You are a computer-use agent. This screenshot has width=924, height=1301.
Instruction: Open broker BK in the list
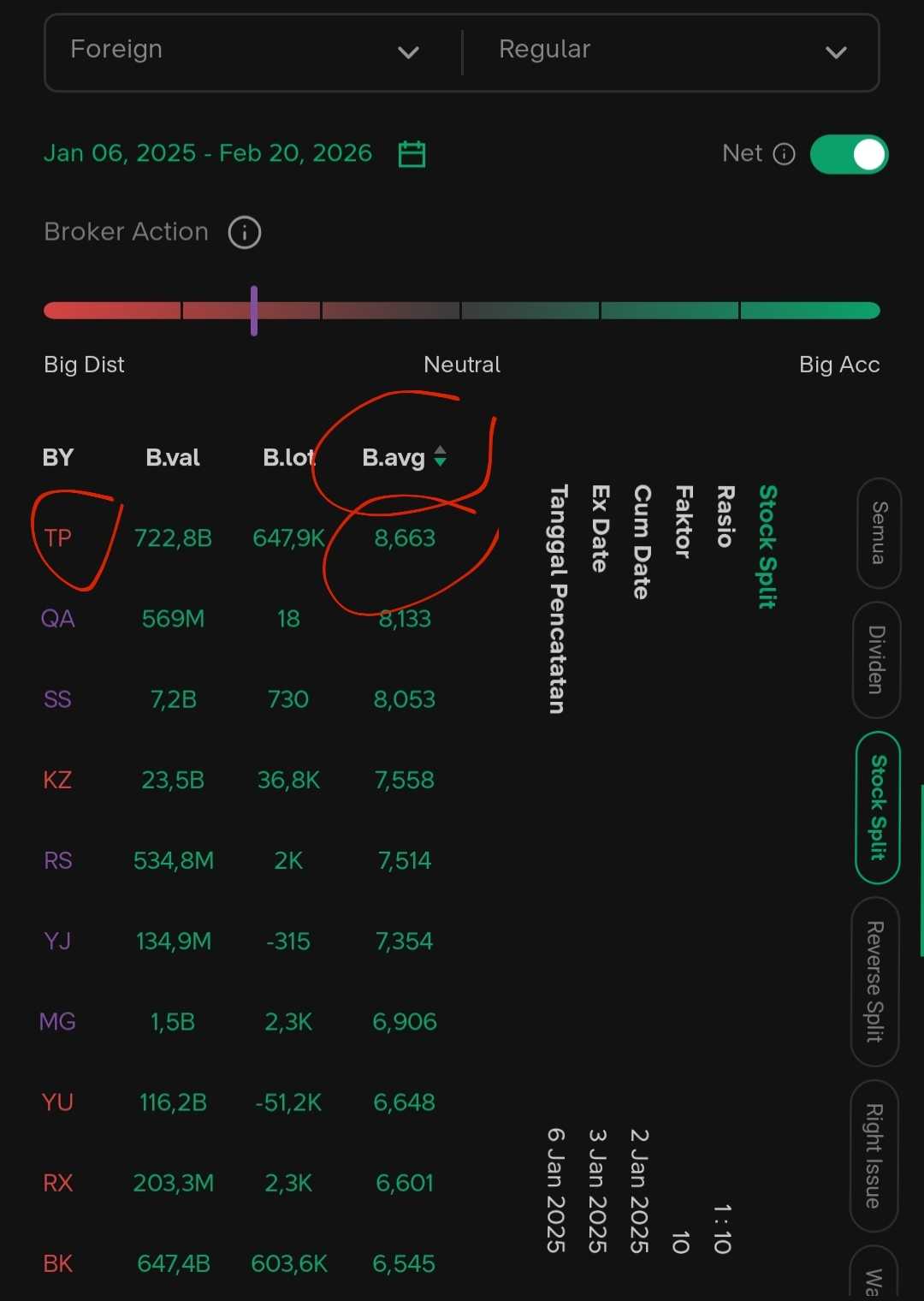[x=57, y=1264]
